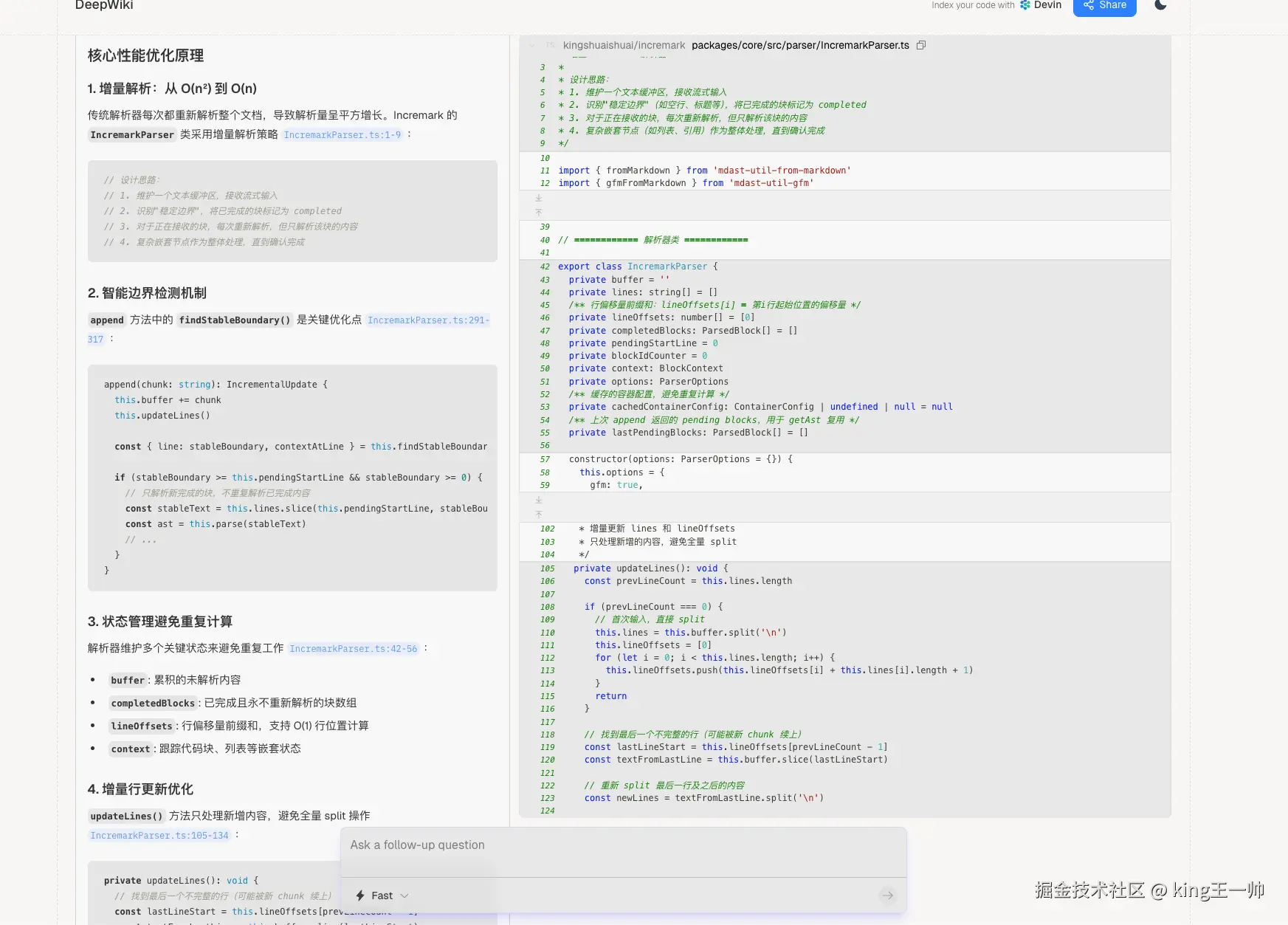Copy the IncremarkParser.ts file path
The image size is (1288, 925).
click(921, 45)
